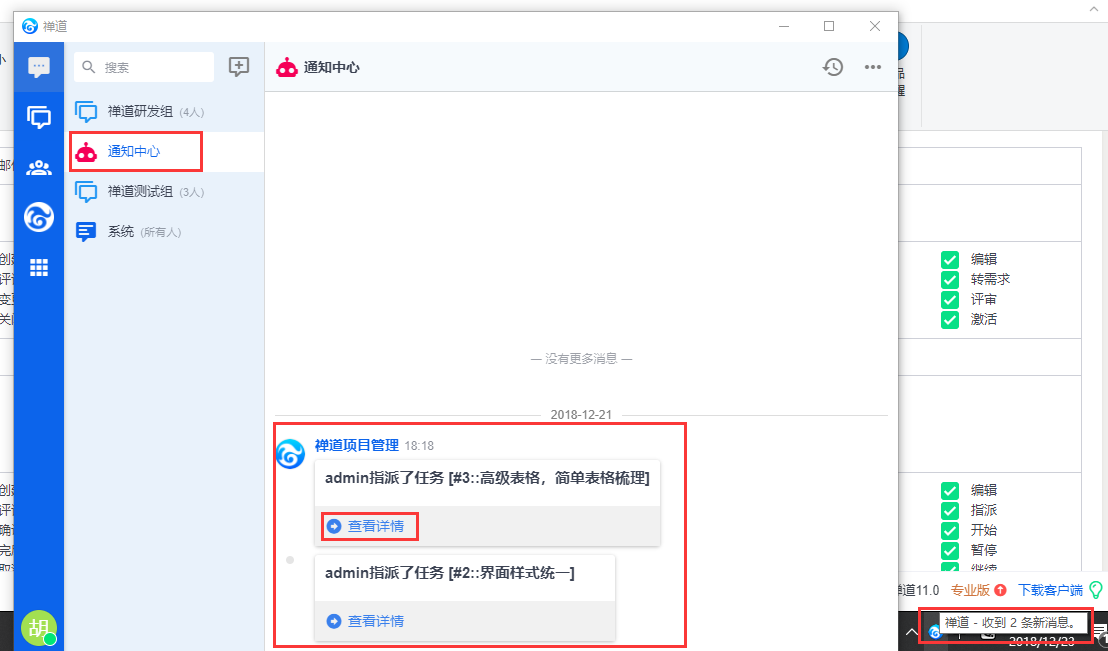The image size is (1108, 651).
Task: Uncheck the 暂停 checkbox
Action: coord(950,550)
